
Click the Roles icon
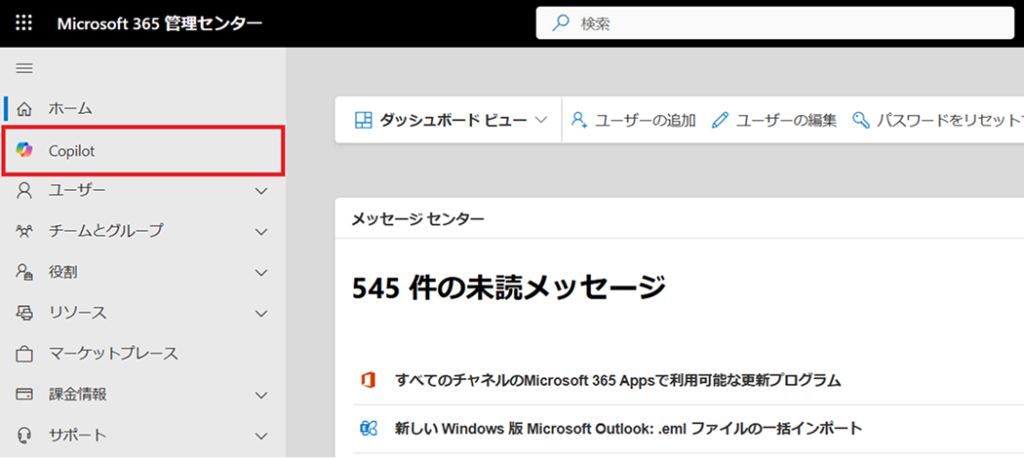[24, 272]
